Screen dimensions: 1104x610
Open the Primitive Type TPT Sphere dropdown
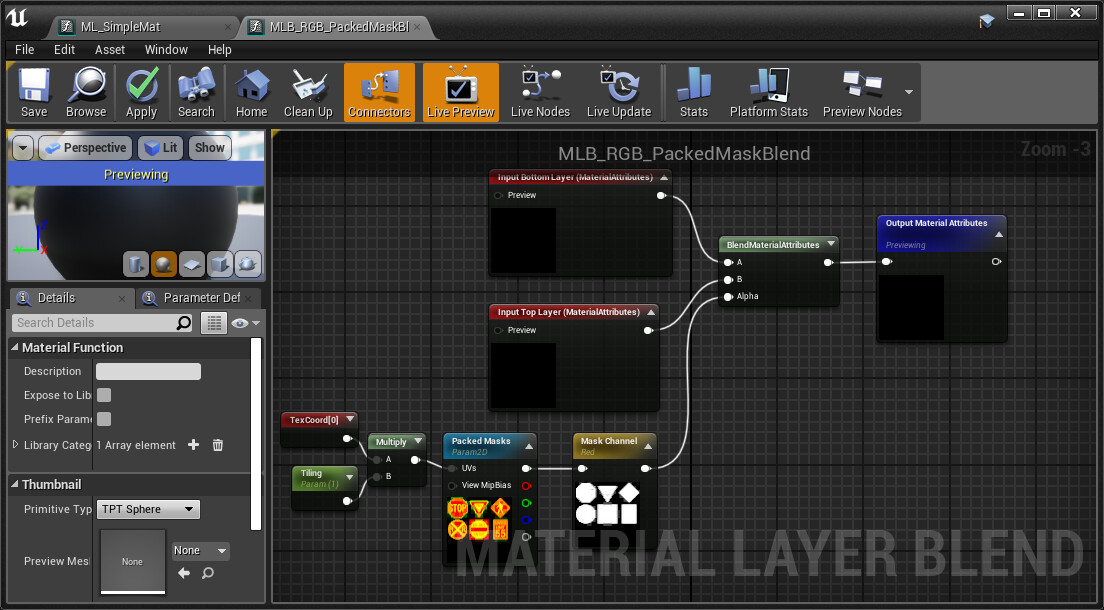(148, 509)
